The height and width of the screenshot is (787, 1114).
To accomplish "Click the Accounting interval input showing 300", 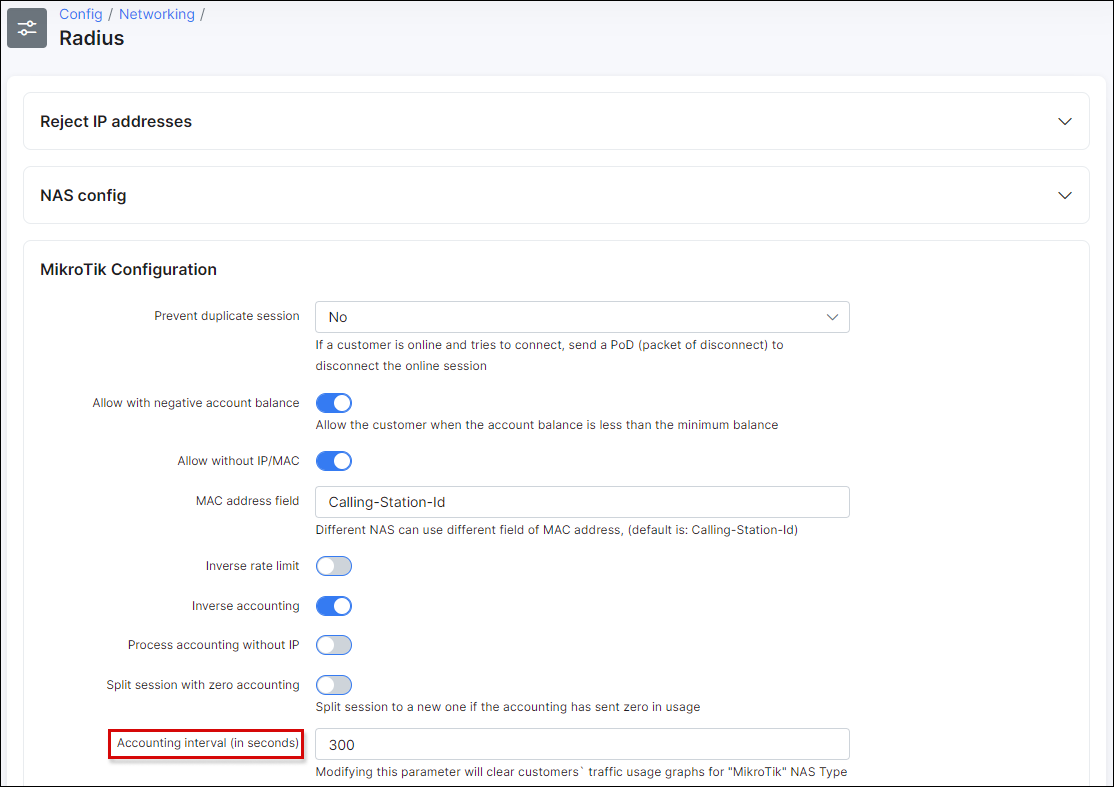I will [x=582, y=744].
